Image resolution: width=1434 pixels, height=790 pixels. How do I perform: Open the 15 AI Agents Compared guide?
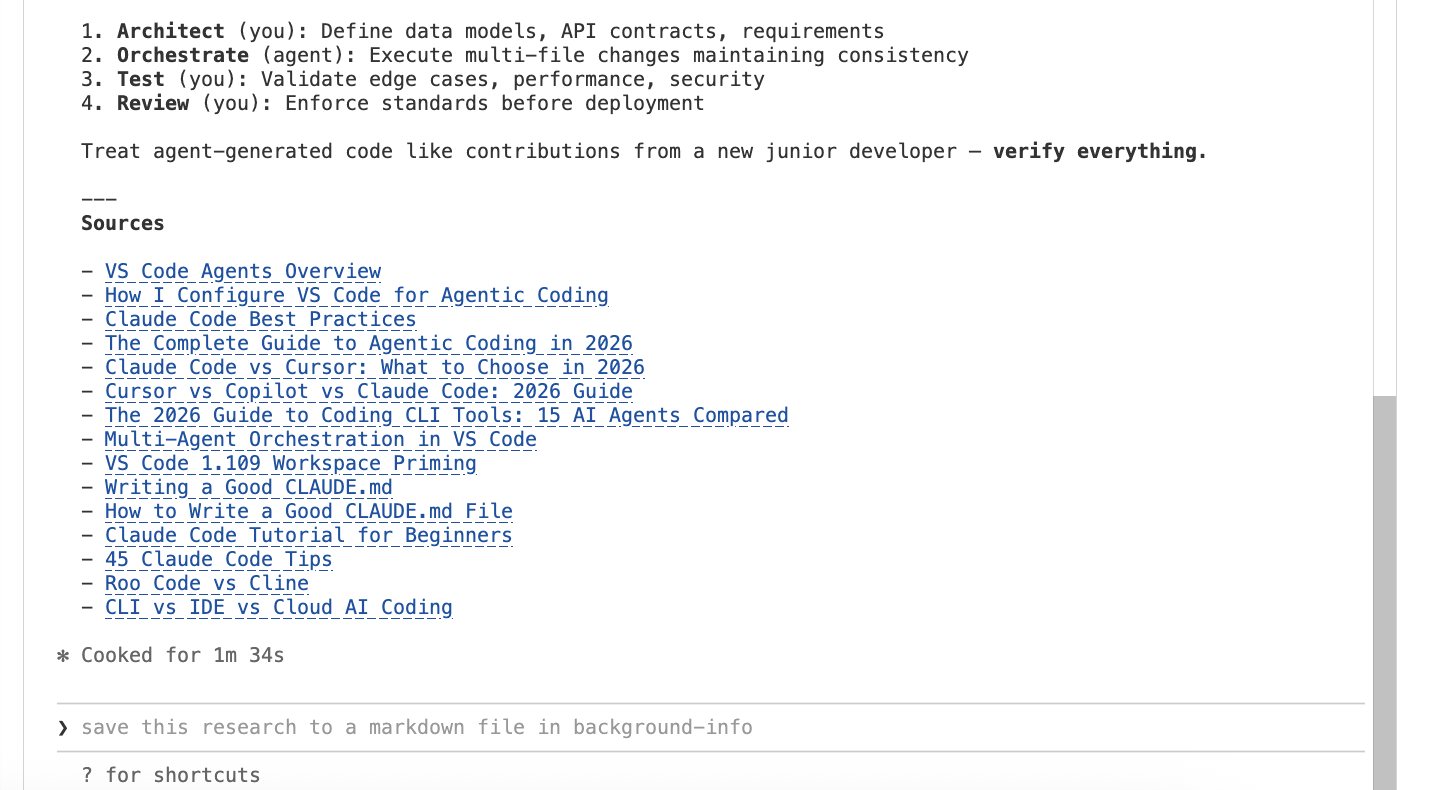coord(446,415)
